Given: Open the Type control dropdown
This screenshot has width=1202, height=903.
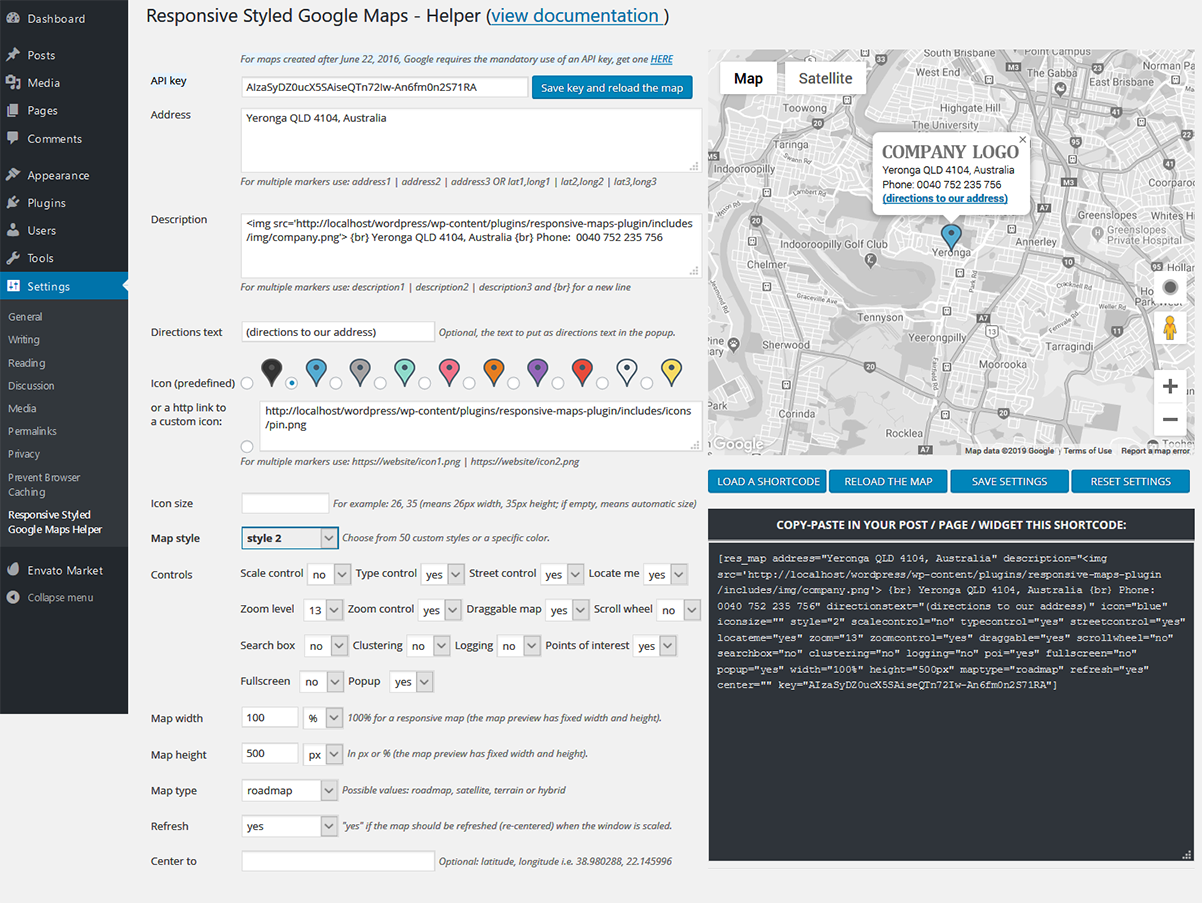Looking at the screenshot, I should [x=443, y=574].
